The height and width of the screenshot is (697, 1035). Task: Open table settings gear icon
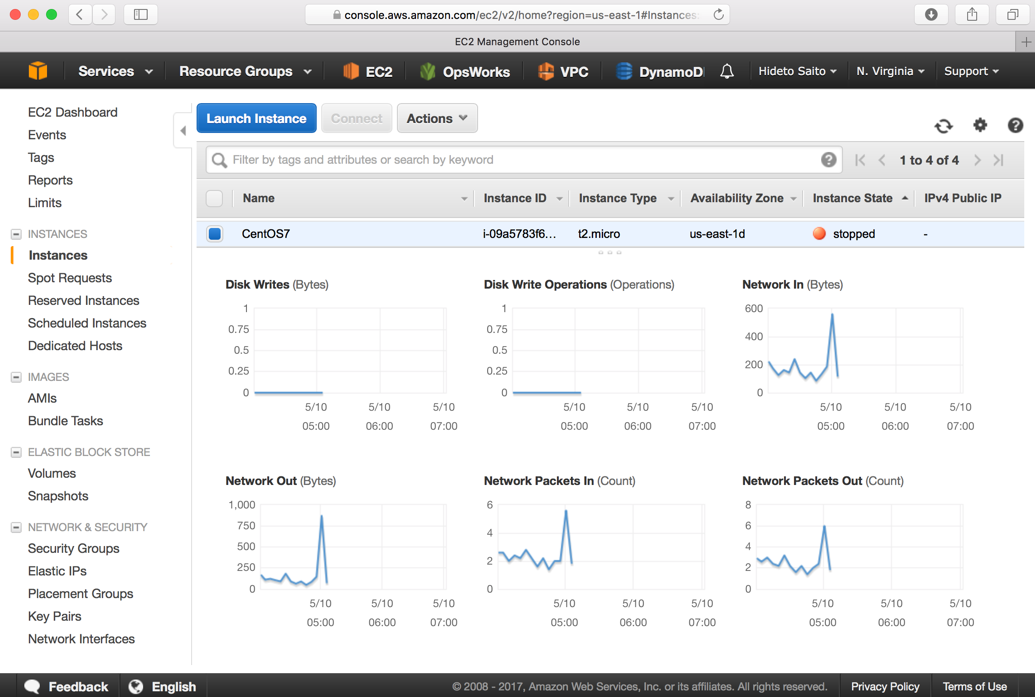(x=980, y=125)
